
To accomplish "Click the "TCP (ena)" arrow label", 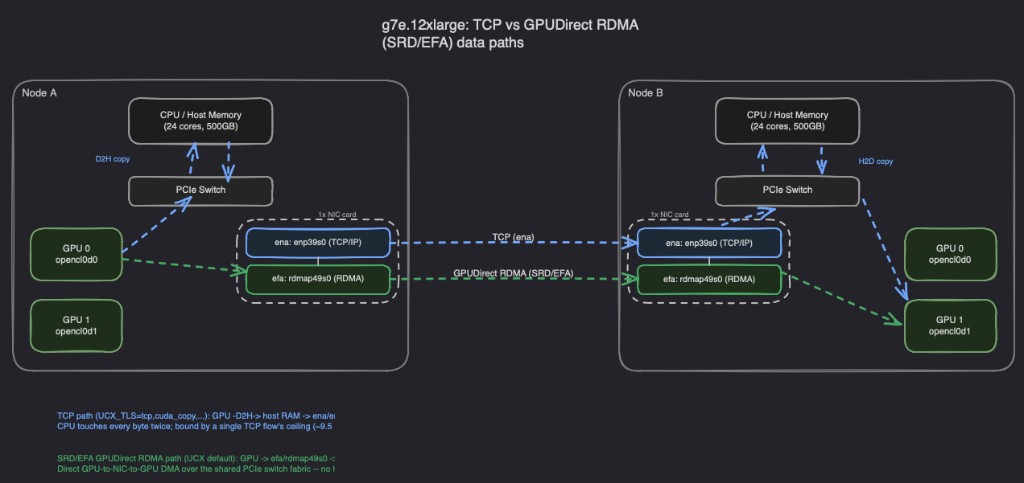I will click(x=513, y=237).
